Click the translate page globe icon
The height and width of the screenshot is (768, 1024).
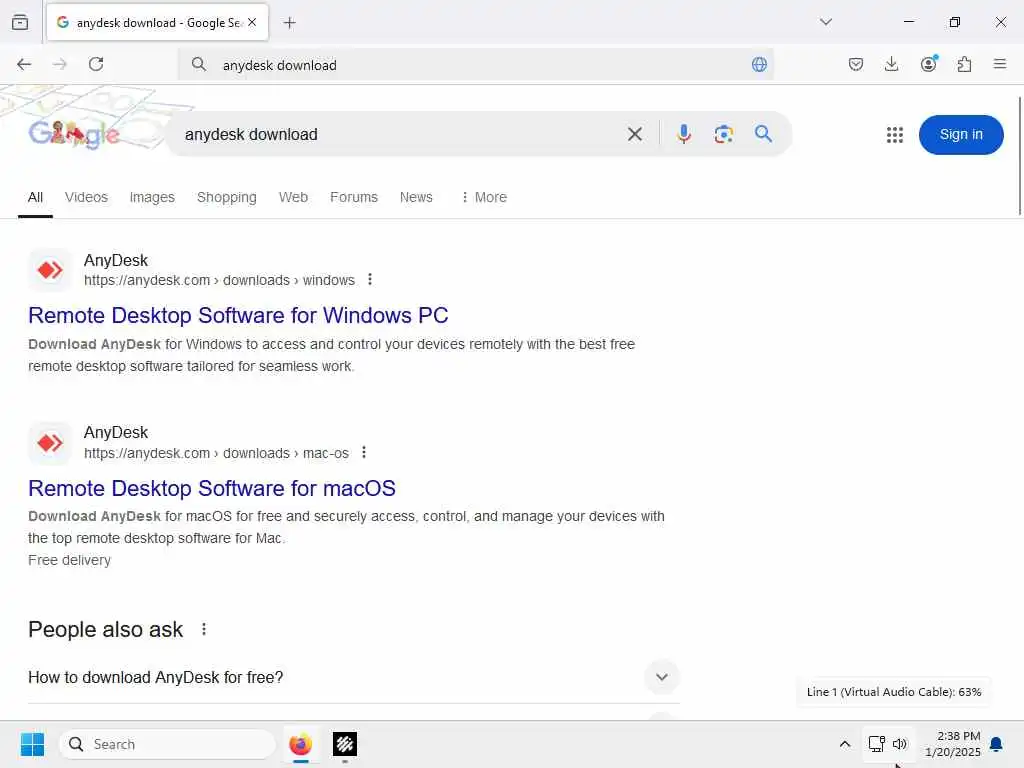759,65
